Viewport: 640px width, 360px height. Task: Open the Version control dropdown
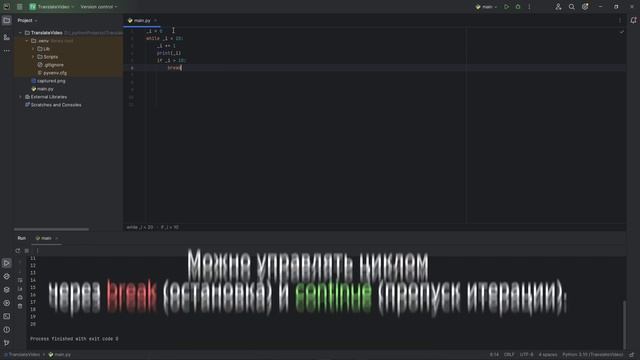click(x=99, y=7)
